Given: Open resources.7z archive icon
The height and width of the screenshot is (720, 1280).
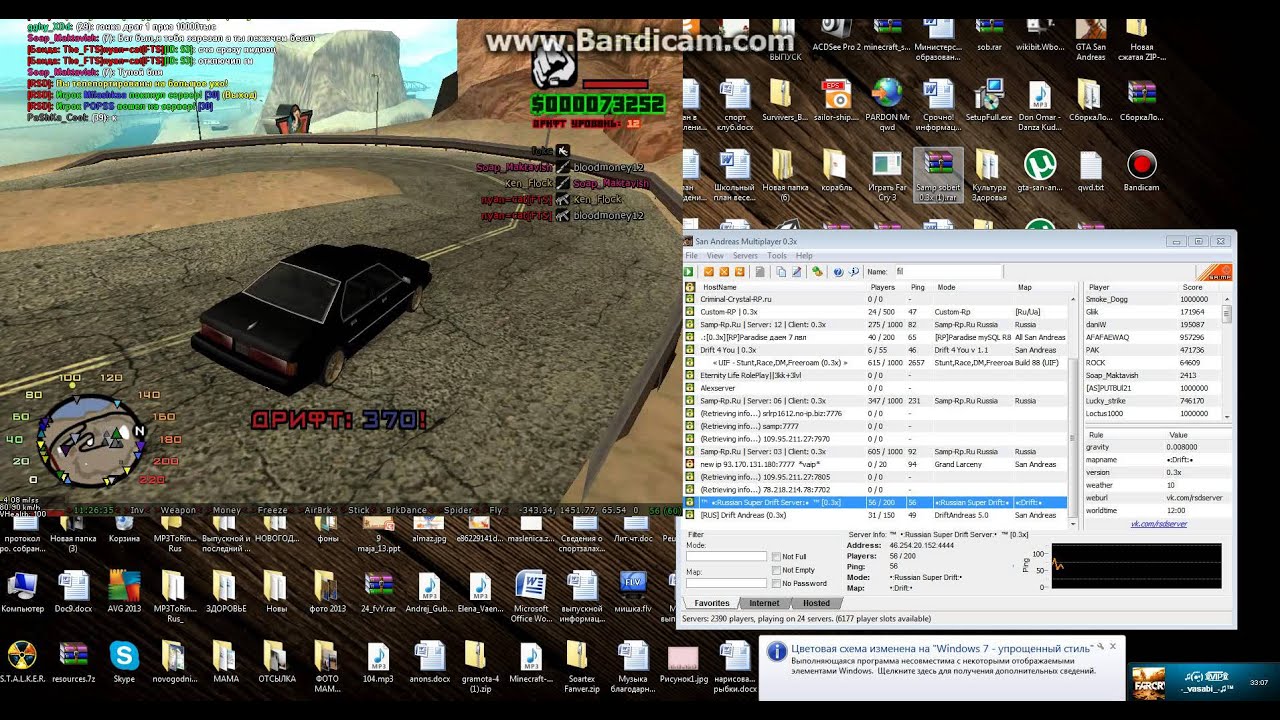Looking at the screenshot, I should (x=73, y=662).
